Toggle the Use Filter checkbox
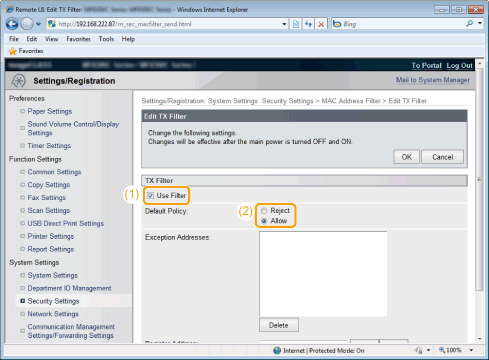Viewport: 489px width, 360px height. [x=150, y=196]
